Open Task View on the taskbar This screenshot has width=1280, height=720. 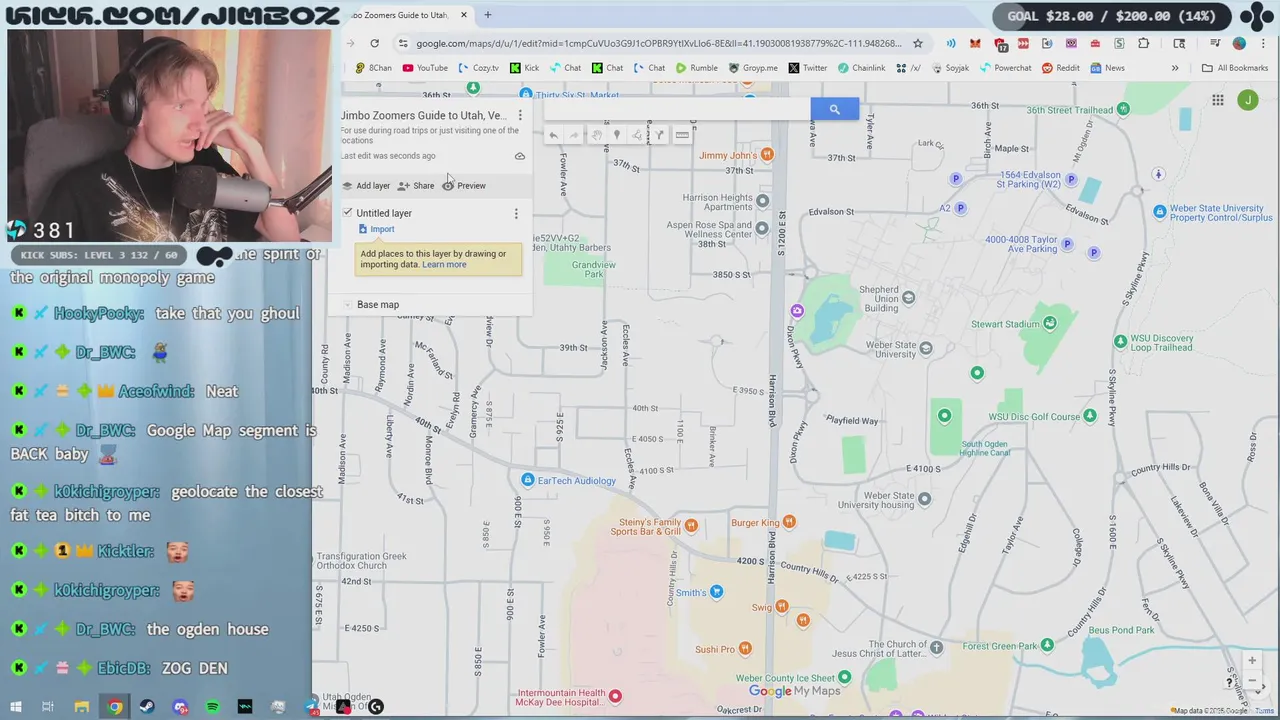tap(48, 707)
